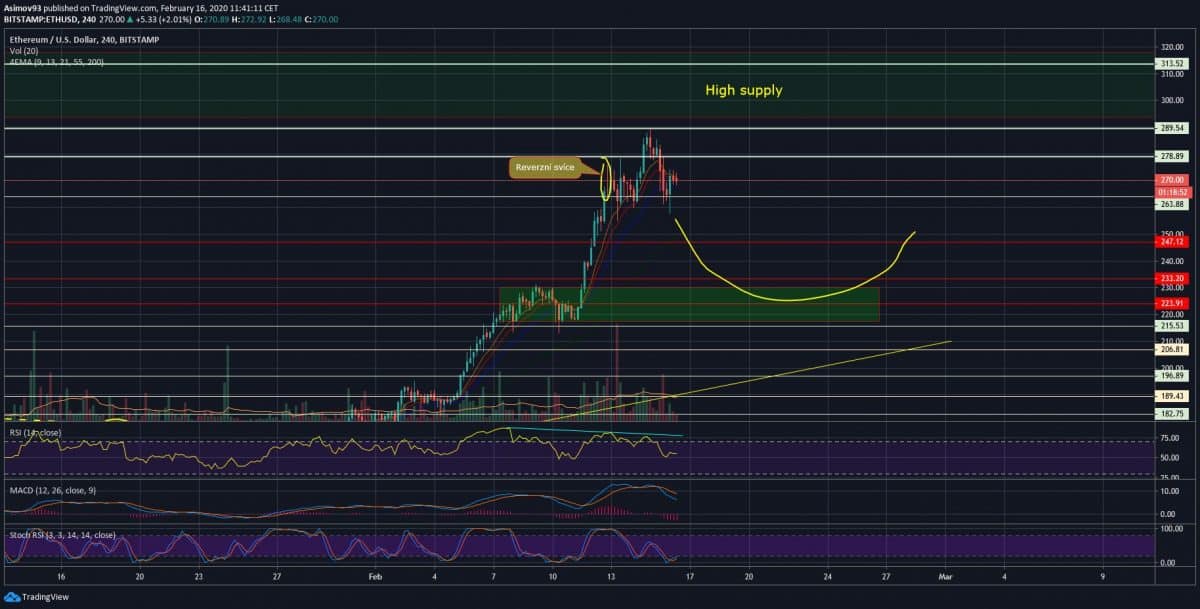
Task: Click the TradingView cloud logo icon
Action: (x=12, y=598)
